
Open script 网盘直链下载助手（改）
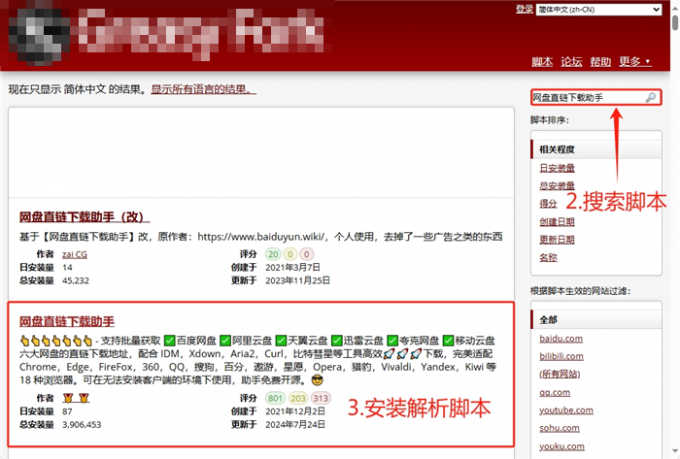85,216
